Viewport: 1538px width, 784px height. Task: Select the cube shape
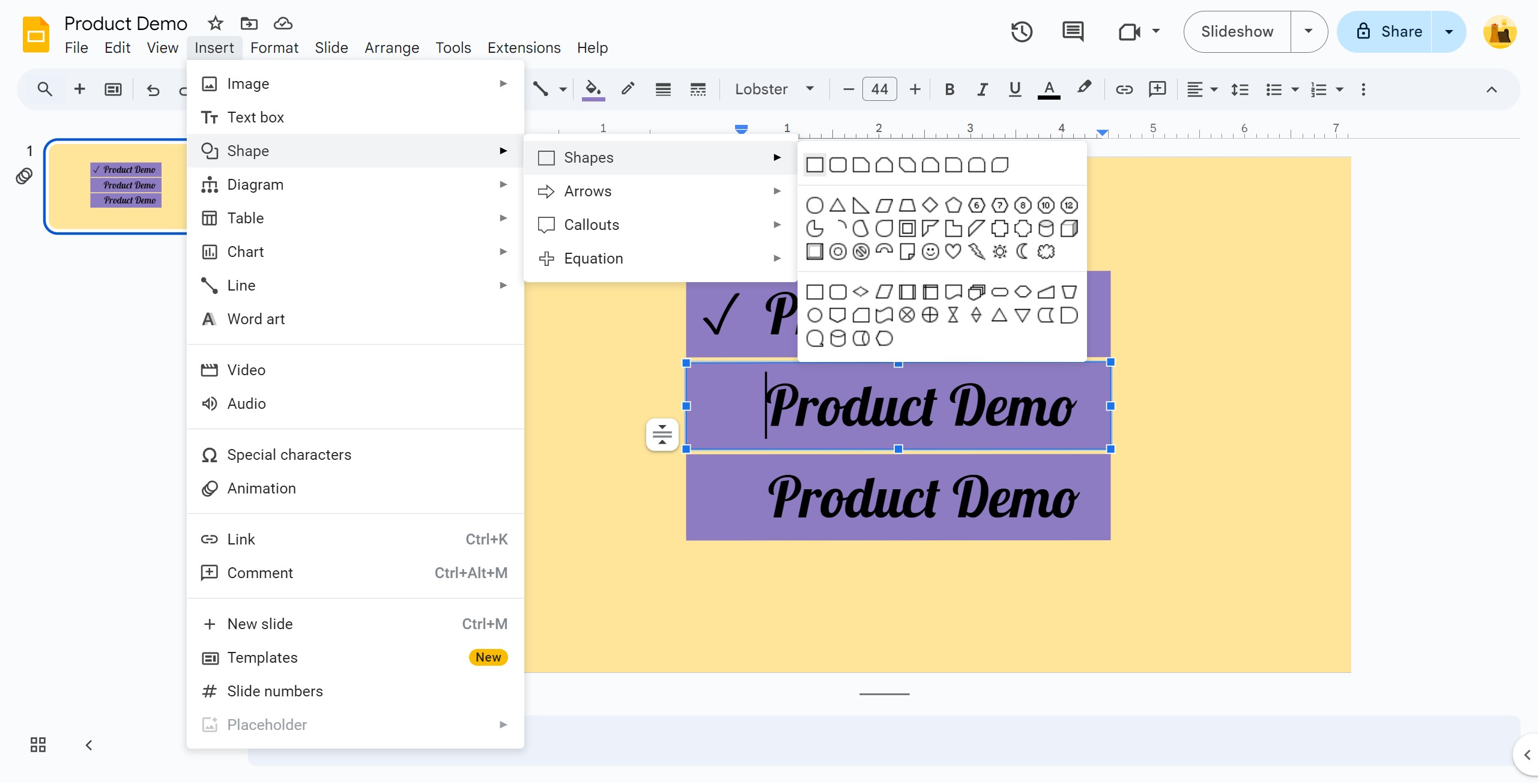[1069, 229]
